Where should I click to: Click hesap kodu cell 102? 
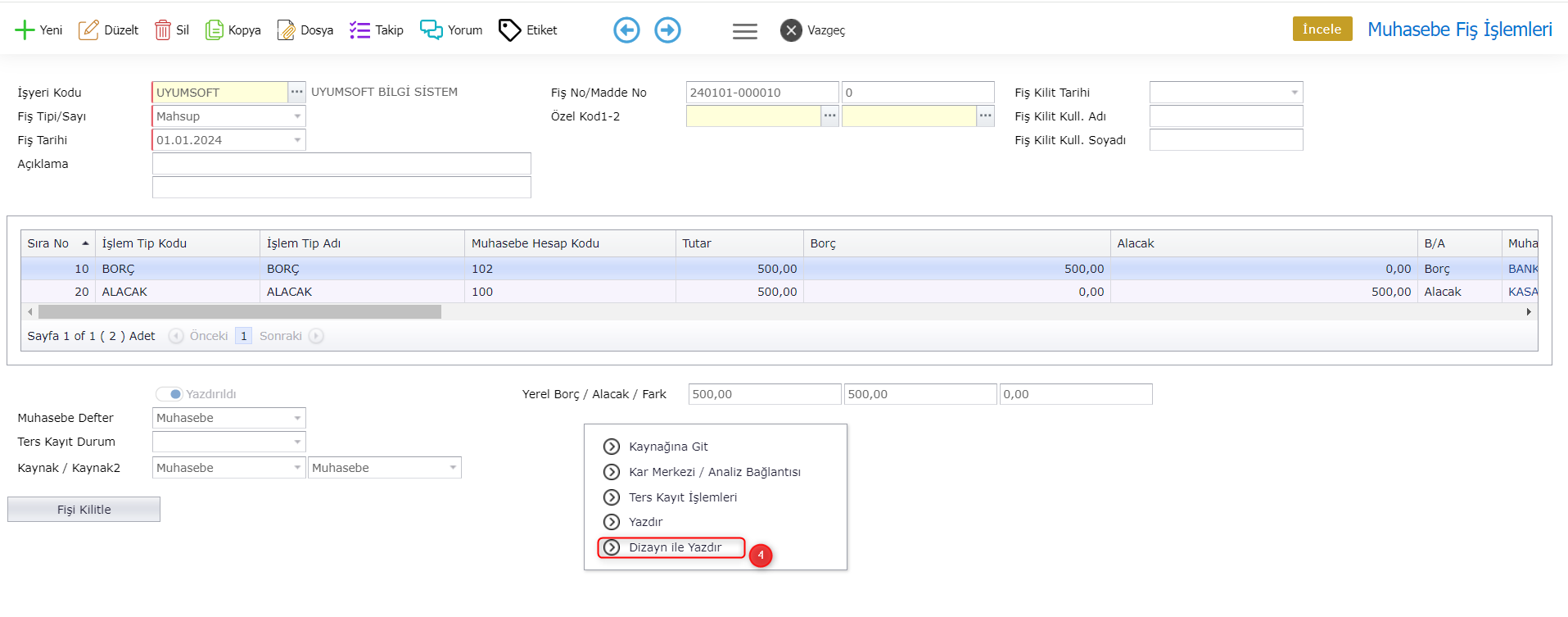pyautogui.click(x=570, y=269)
